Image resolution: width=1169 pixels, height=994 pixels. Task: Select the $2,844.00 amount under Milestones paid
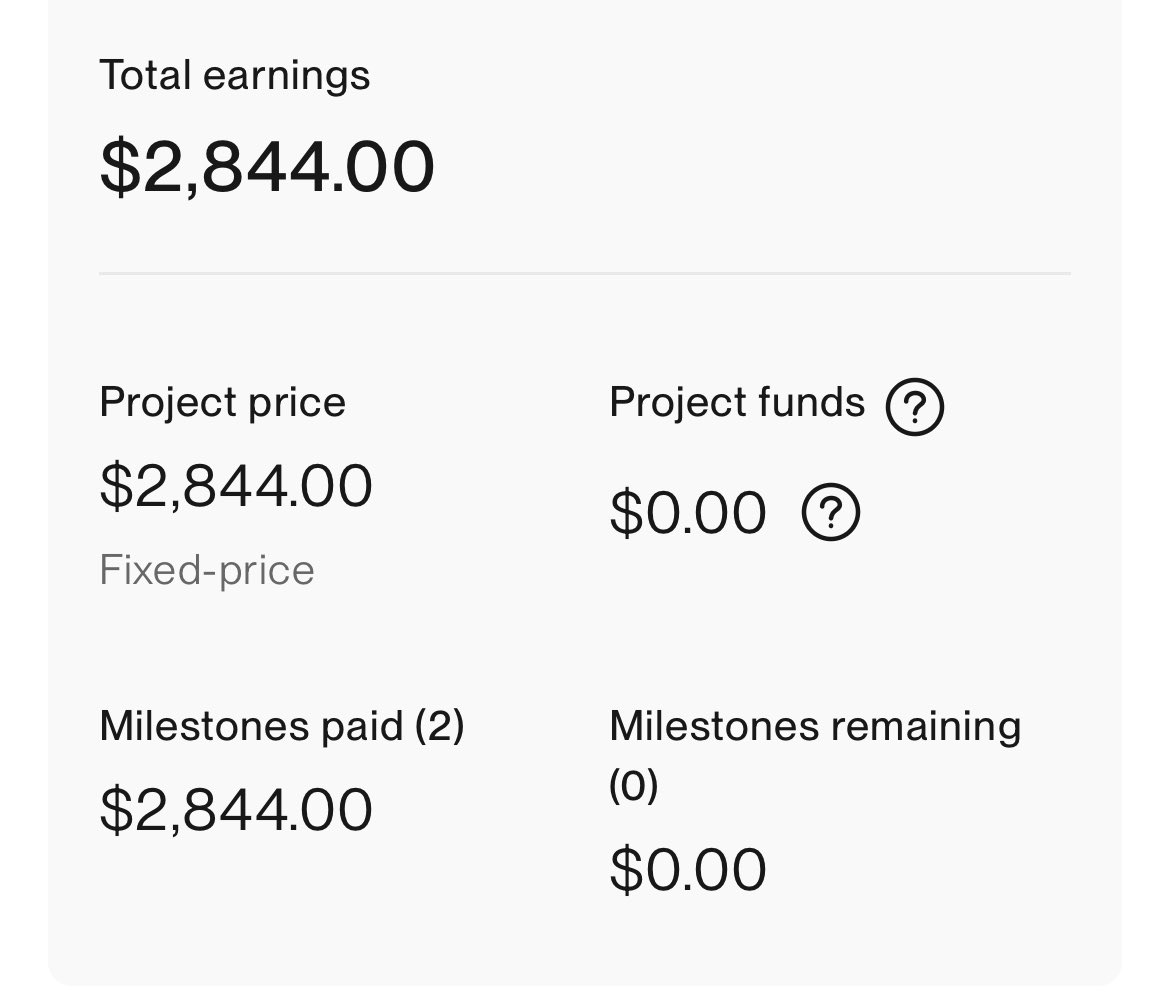coord(236,810)
